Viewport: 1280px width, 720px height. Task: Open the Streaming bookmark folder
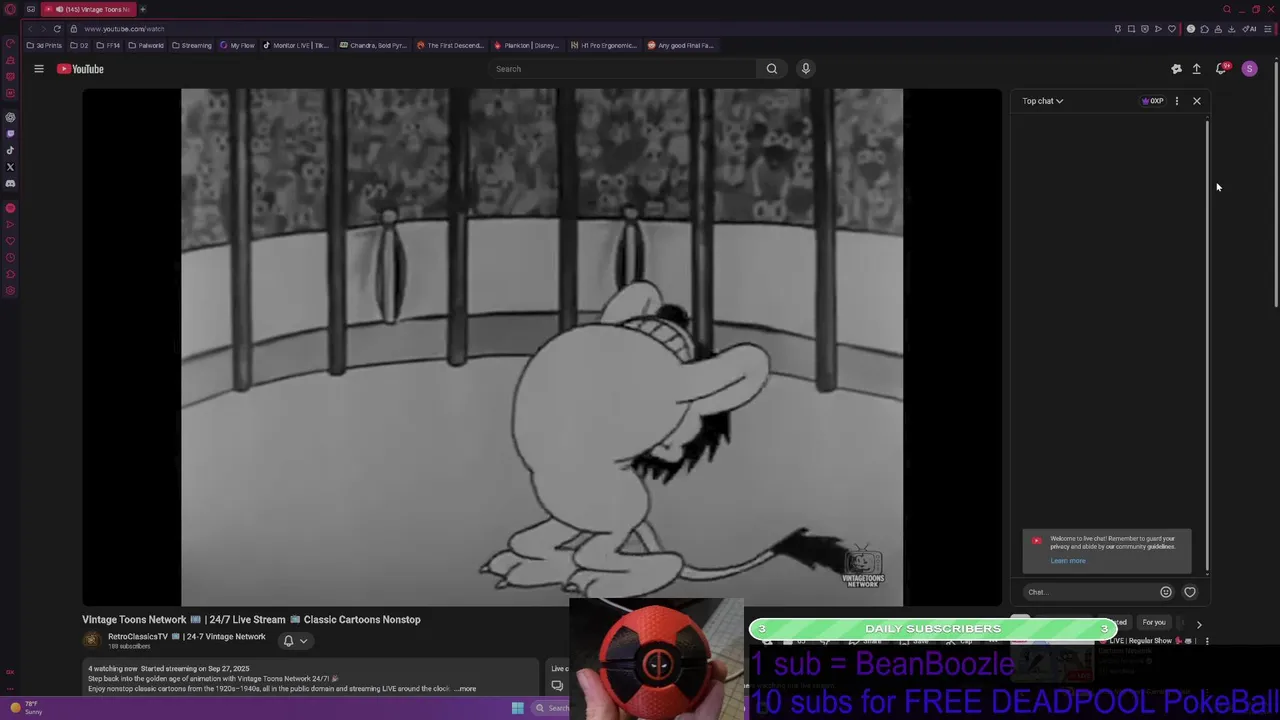[x=192, y=45]
